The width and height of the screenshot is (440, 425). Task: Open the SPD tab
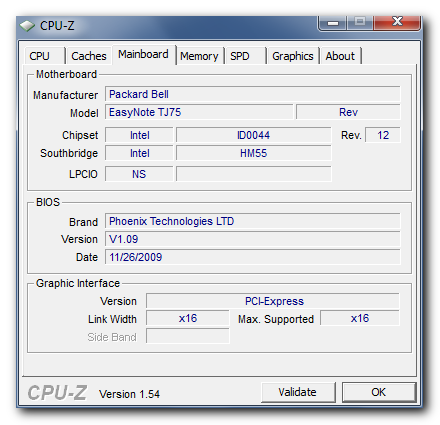click(245, 56)
